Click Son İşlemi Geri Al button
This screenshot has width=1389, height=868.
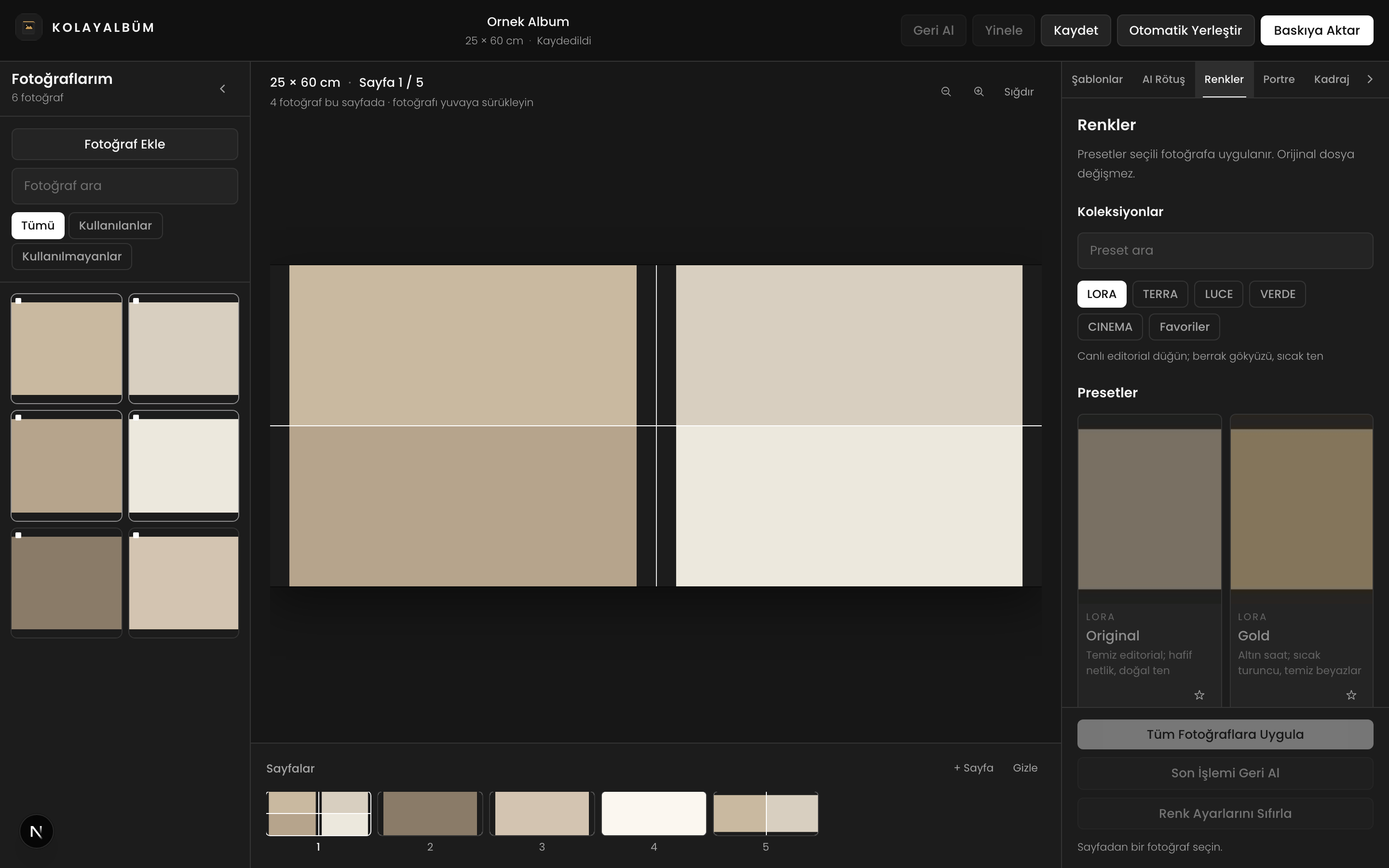coord(1225,773)
